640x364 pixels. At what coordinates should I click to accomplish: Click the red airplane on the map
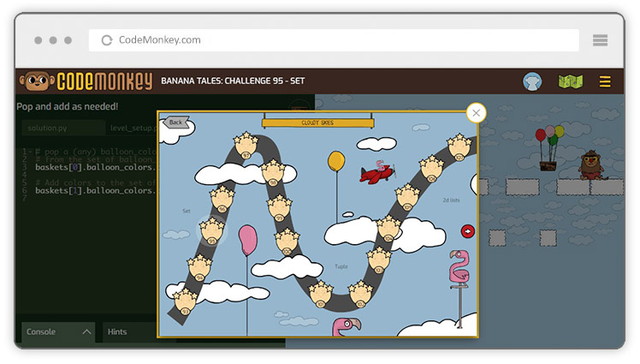tap(378, 172)
